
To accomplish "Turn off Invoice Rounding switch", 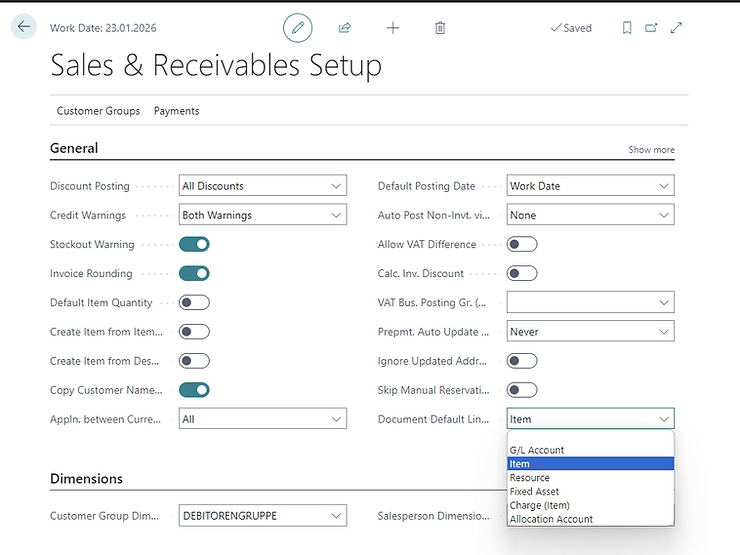I will (194, 273).
